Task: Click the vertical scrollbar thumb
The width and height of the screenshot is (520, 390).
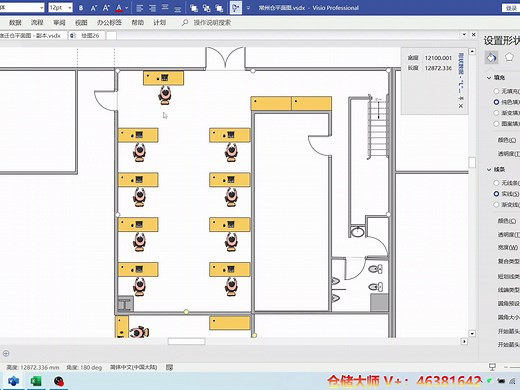Action: click(x=472, y=162)
